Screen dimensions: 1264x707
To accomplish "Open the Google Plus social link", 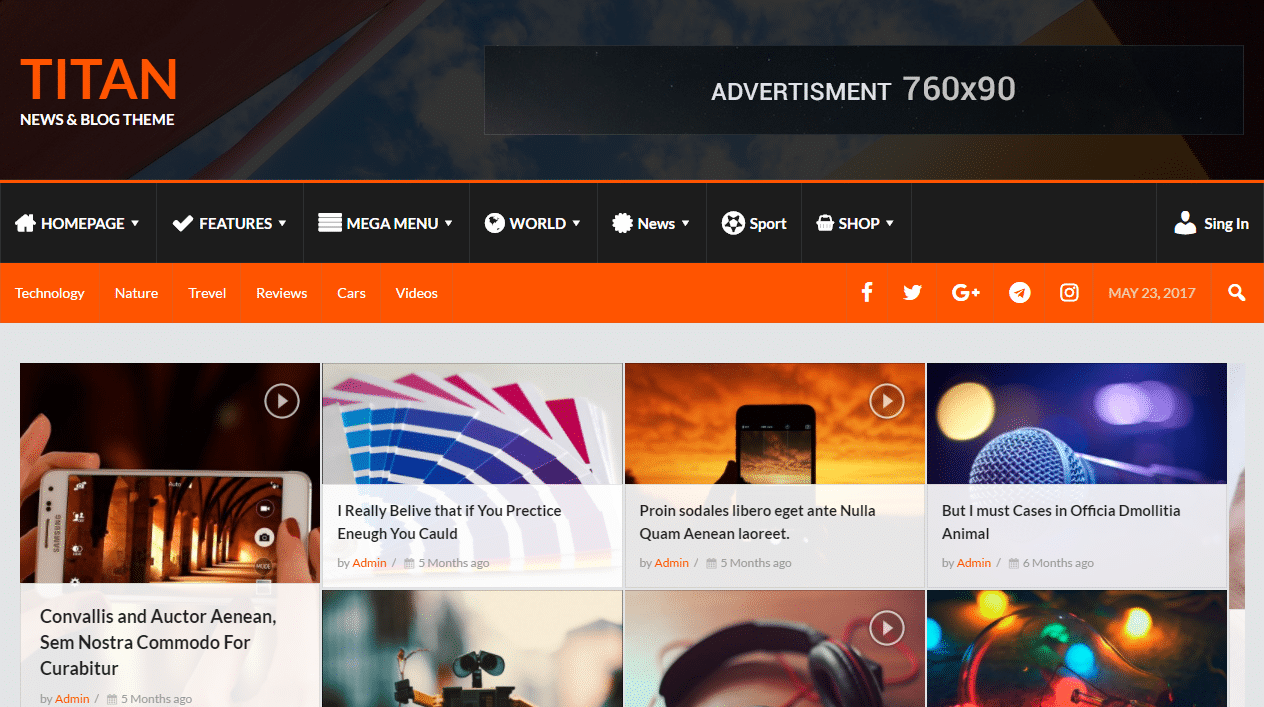I will [965, 293].
